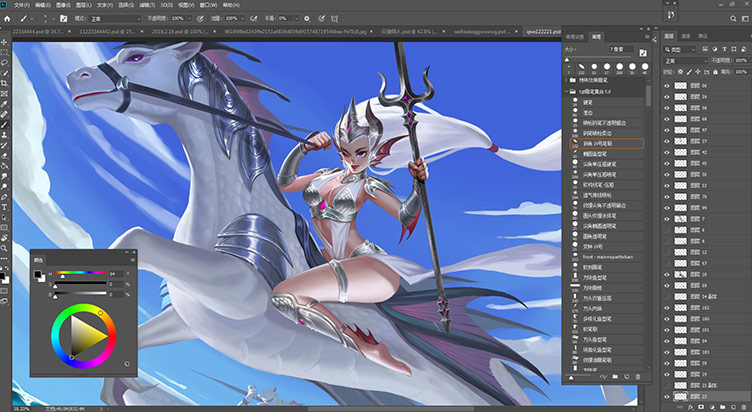Select the highlighted 19号笔刷 brush preset
Viewport: 752px width, 412px height.
(607, 143)
